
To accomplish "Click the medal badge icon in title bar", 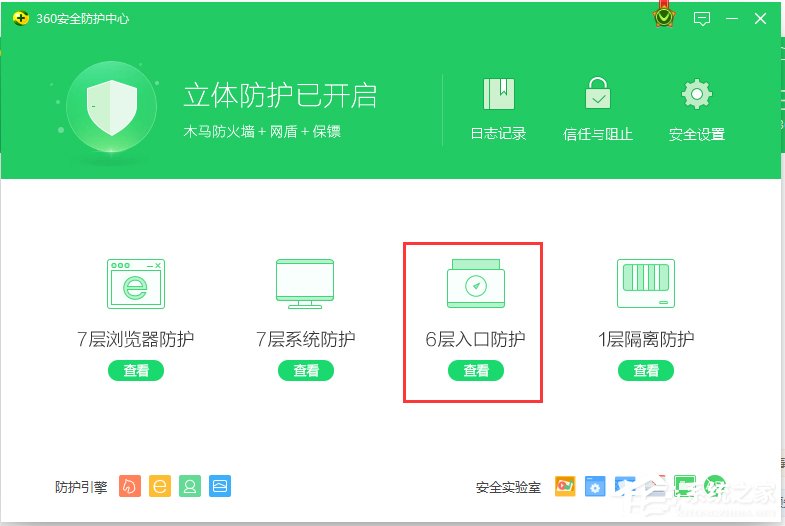I will point(663,17).
